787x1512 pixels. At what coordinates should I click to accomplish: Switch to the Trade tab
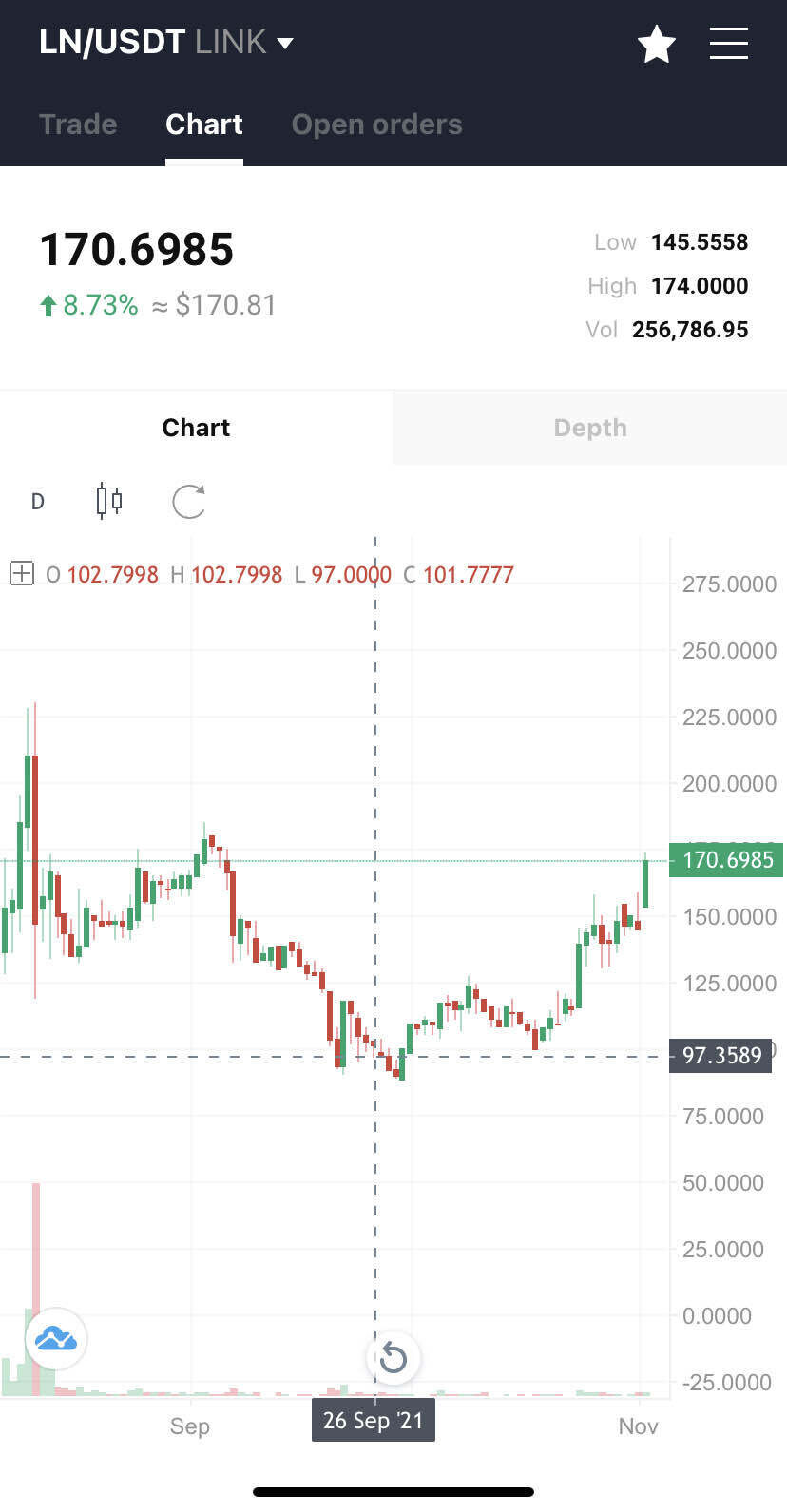[x=78, y=124]
